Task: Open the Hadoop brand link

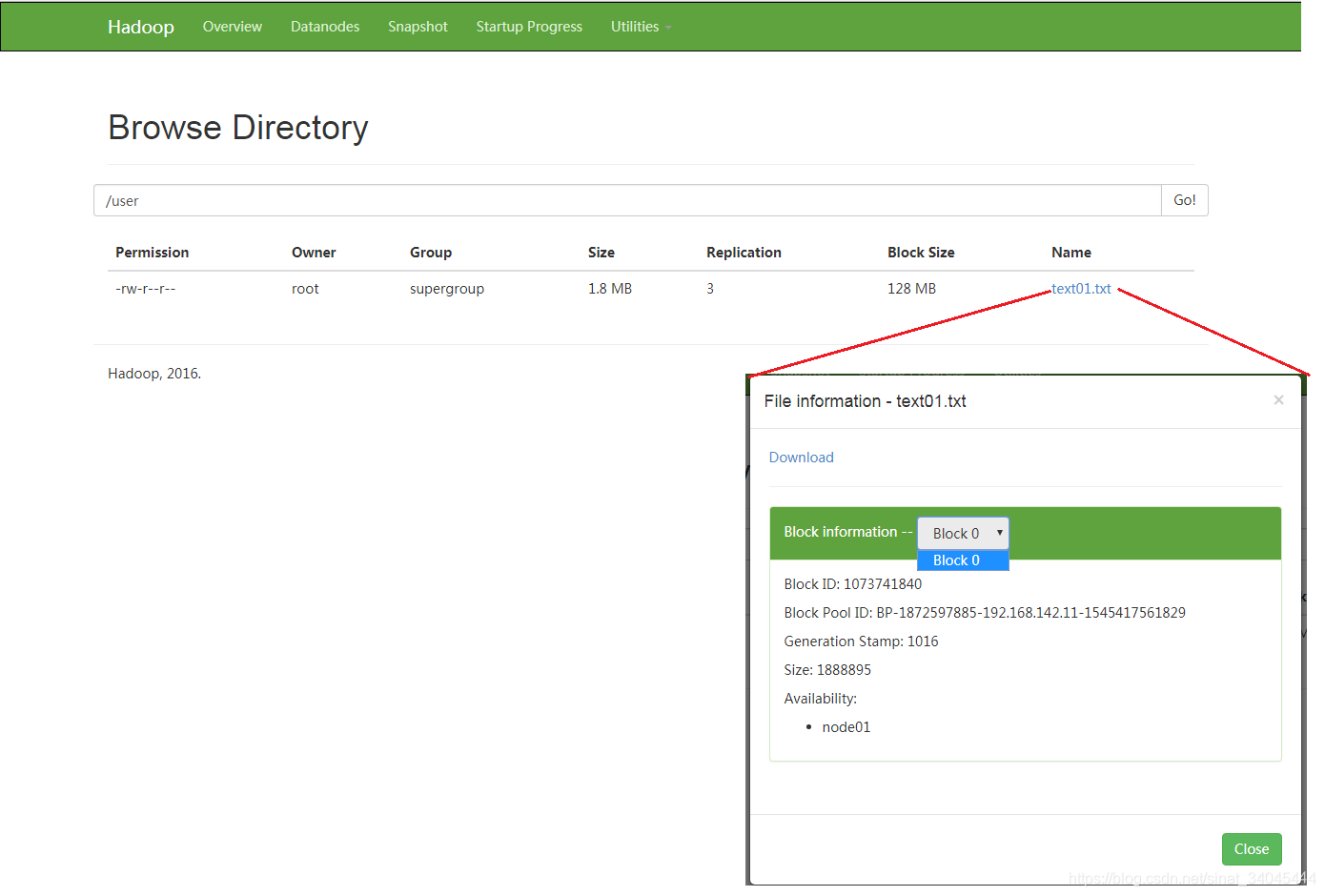Action: [141, 27]
